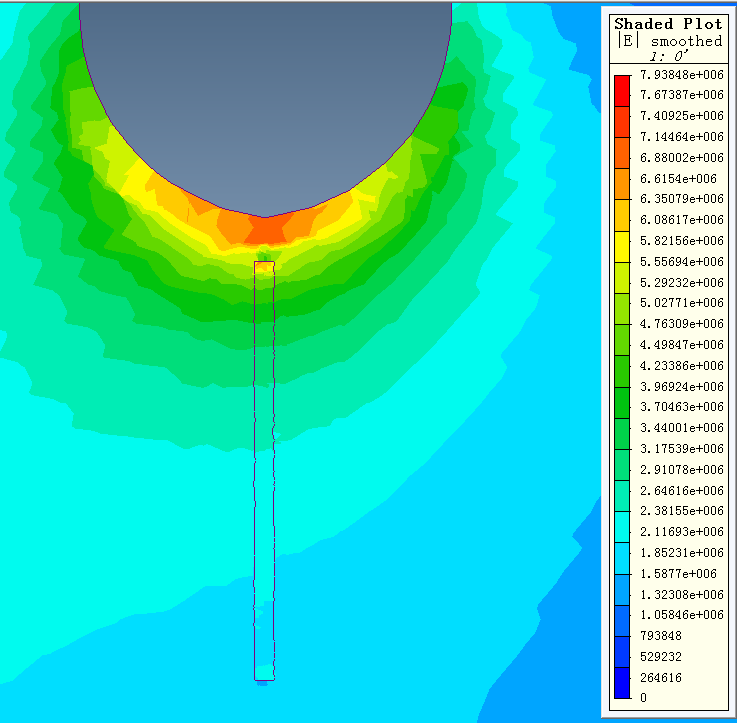Click the bright yellow band in color scale
Image resolution: width=737 pixels, height=723 pixels.
[622, 247]
